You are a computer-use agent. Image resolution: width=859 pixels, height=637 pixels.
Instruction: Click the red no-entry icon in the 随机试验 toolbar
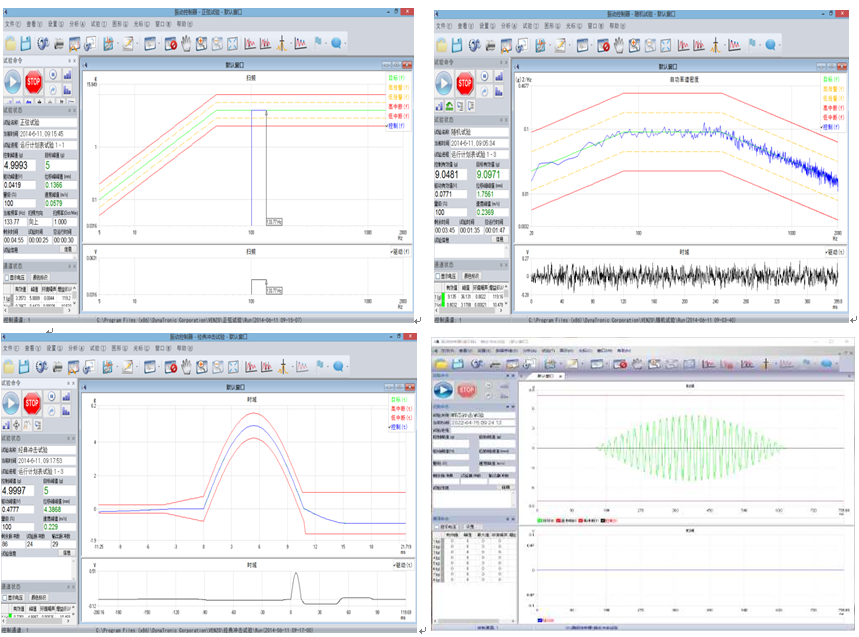click(x=603, y=44)
